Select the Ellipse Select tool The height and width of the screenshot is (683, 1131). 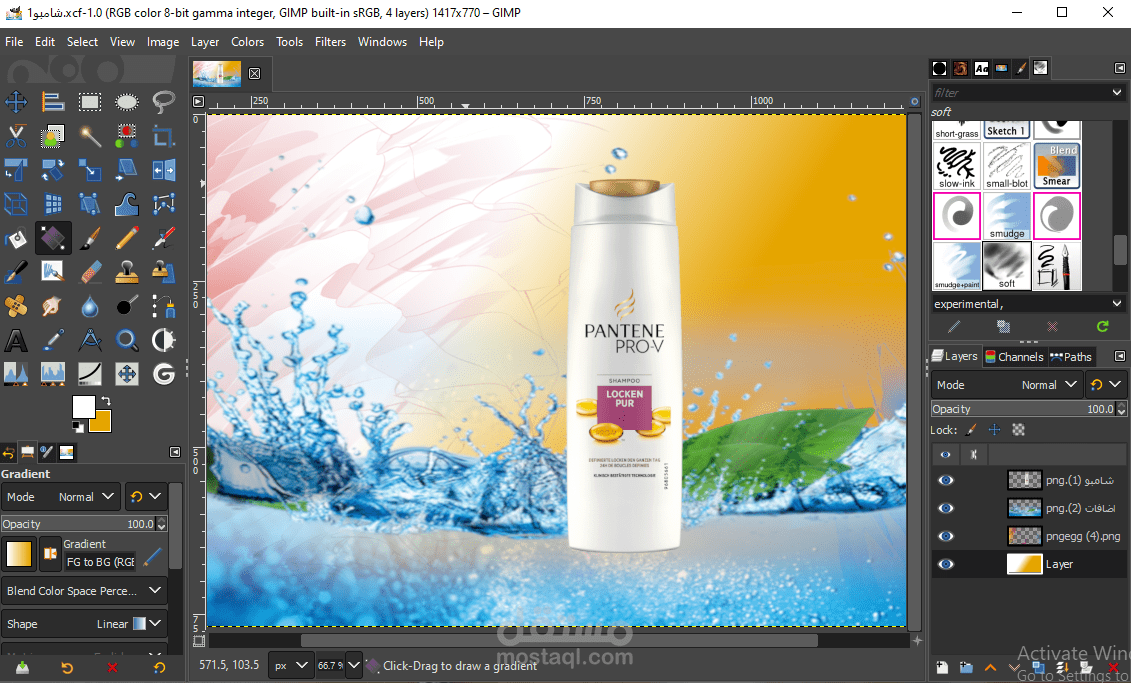pyautogui.click(x=127, y=102)
